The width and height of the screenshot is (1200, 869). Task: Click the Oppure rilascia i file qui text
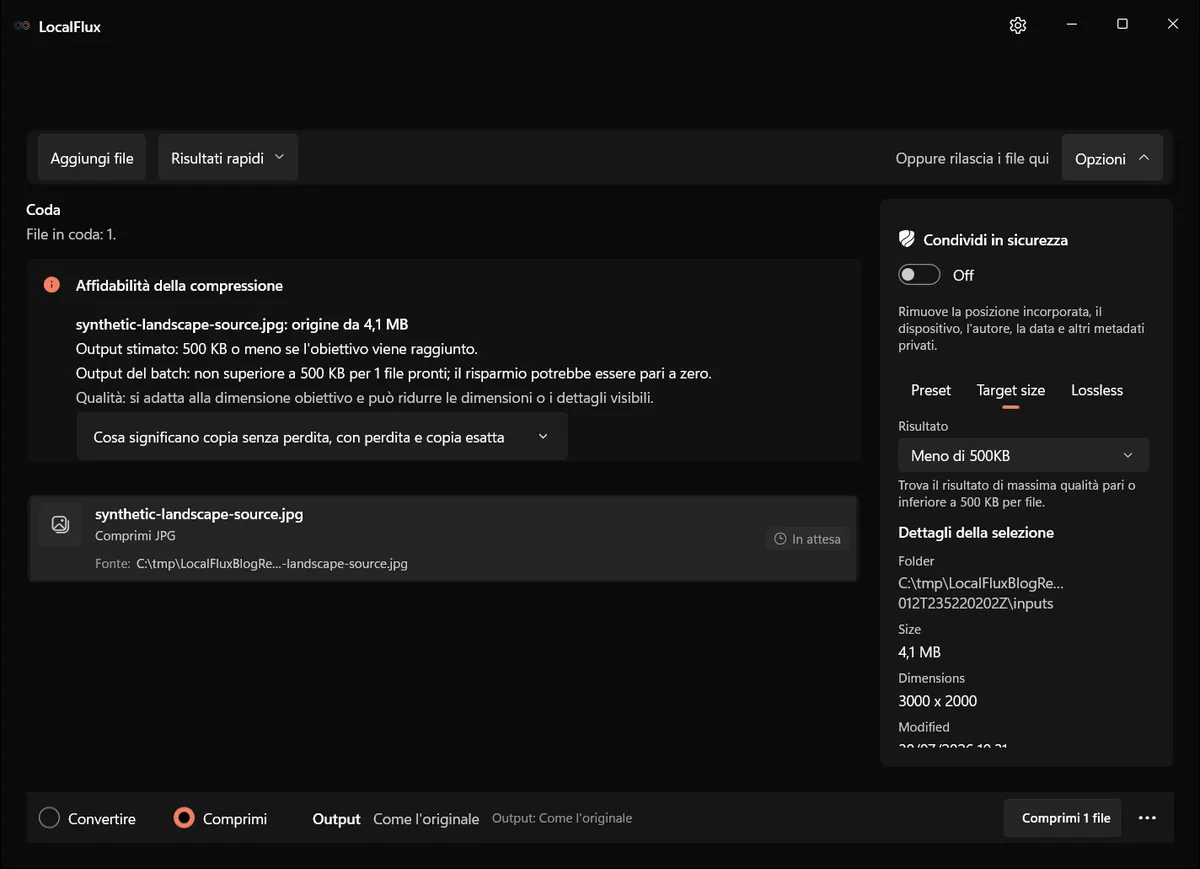pyautogui.click(x=972, y=159)
